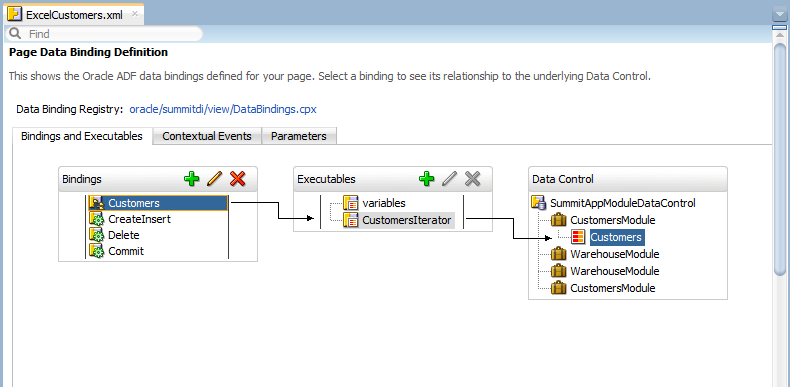Click the Data Control panel header
Viewport: 790px width, 387px height.
[628, 179]
